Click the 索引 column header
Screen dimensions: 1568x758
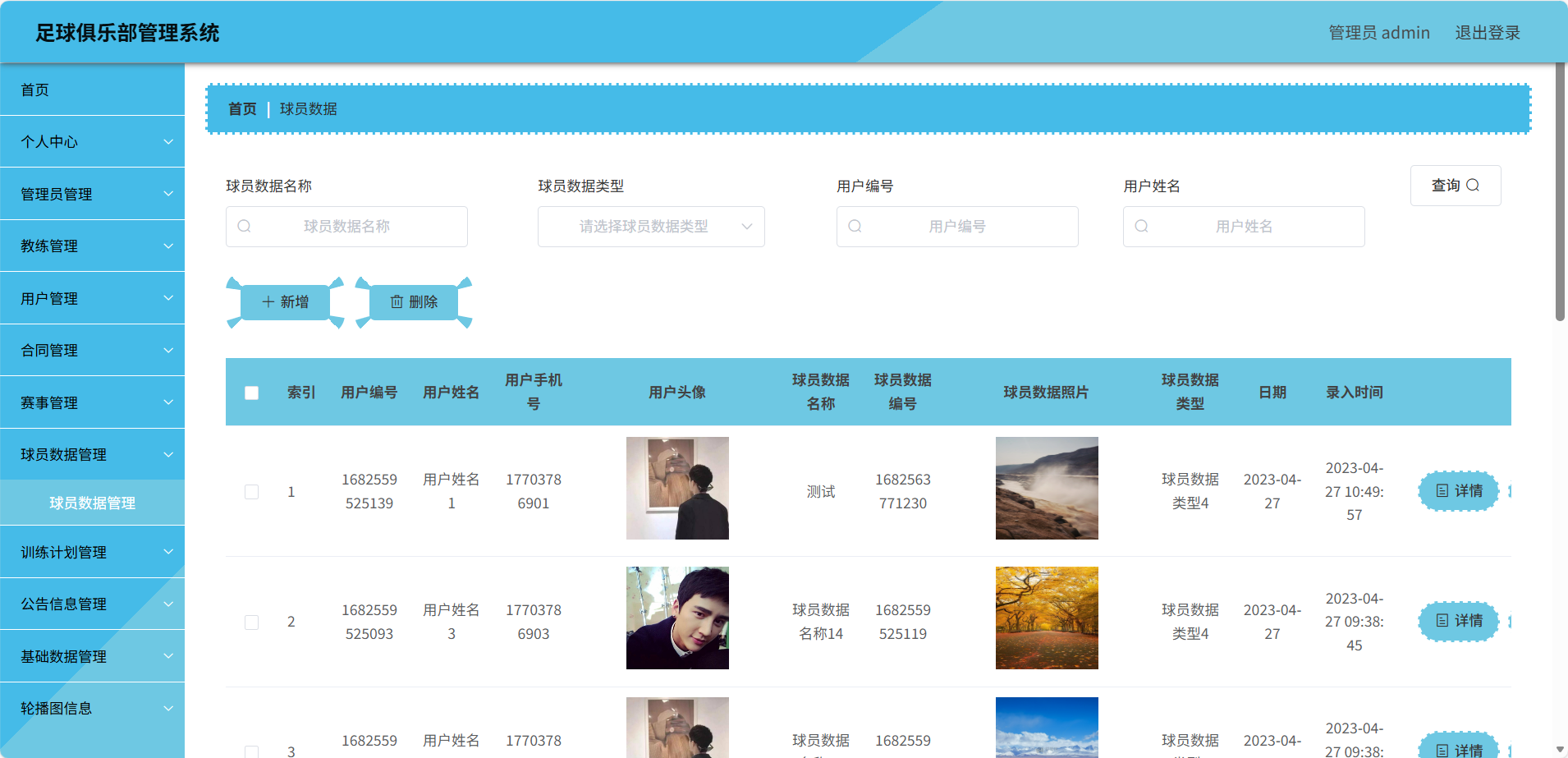pyautogui.click(x=301, y=393)
